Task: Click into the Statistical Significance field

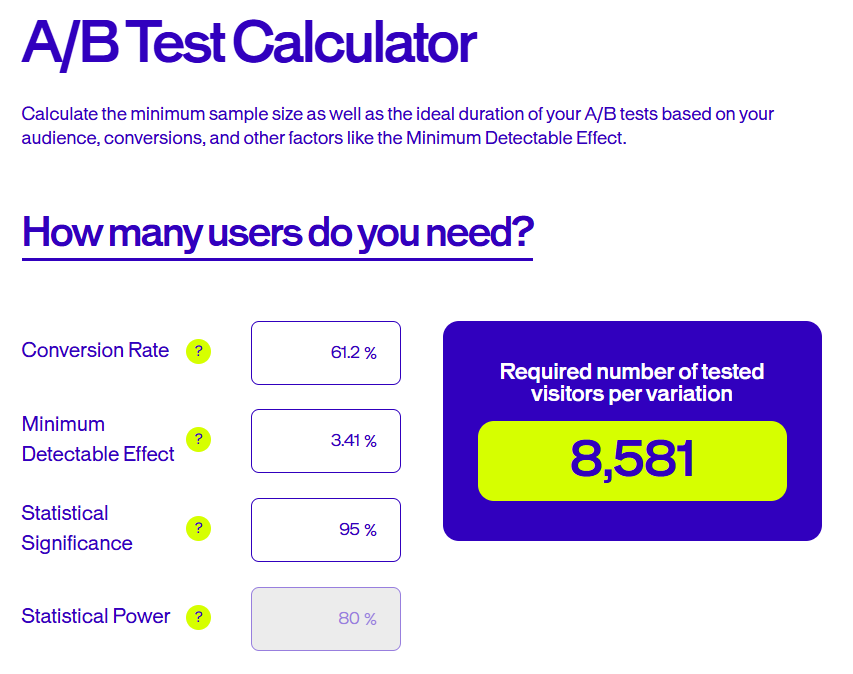Action: 326,530
